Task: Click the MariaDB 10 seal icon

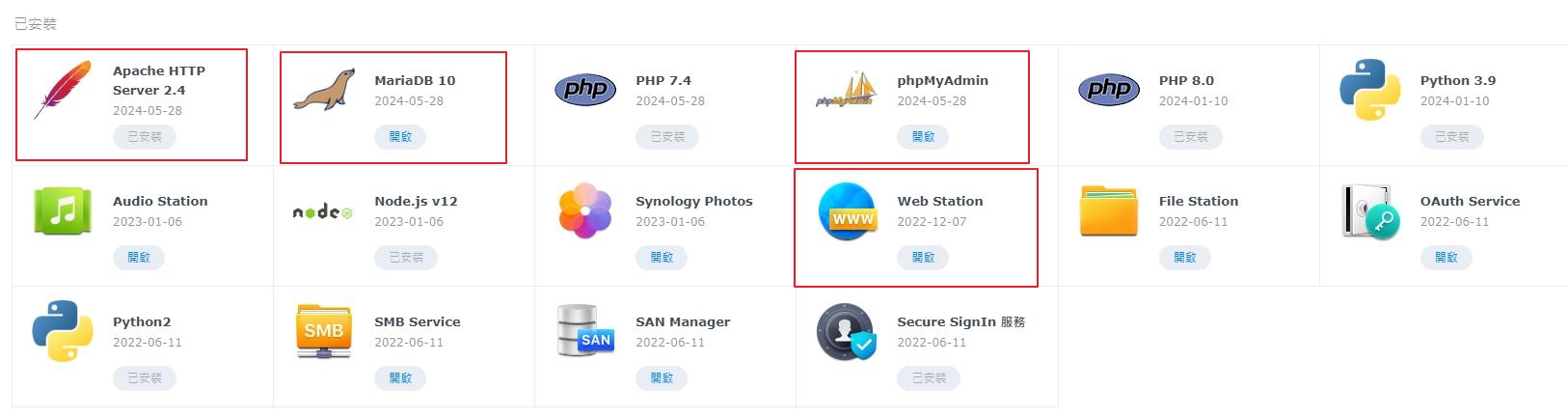Action: coord(324,90)
